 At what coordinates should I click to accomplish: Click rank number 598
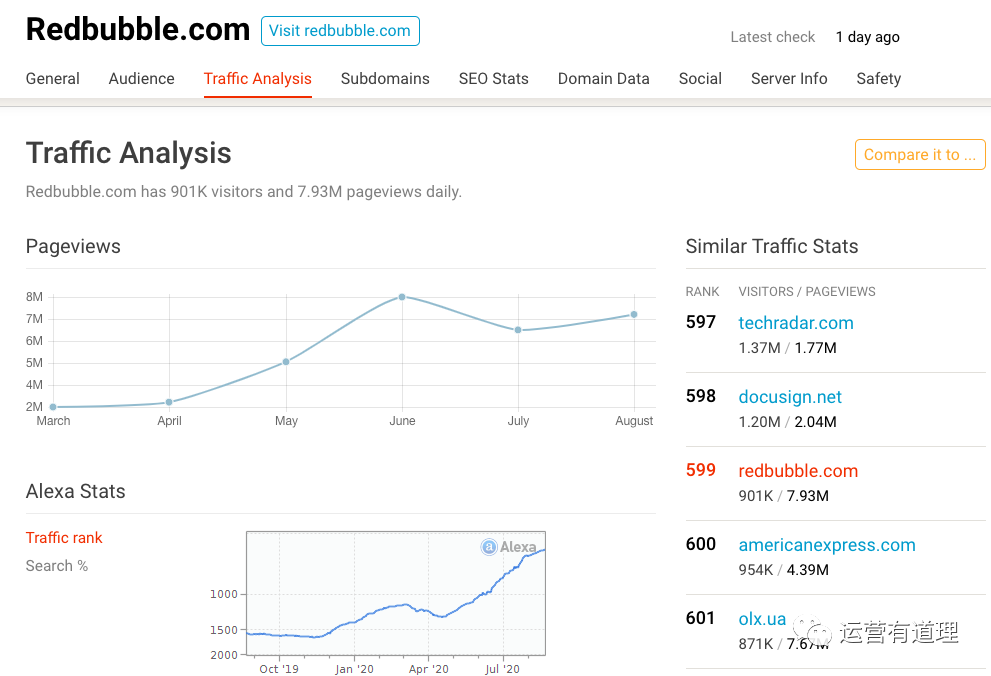[701, 396]
